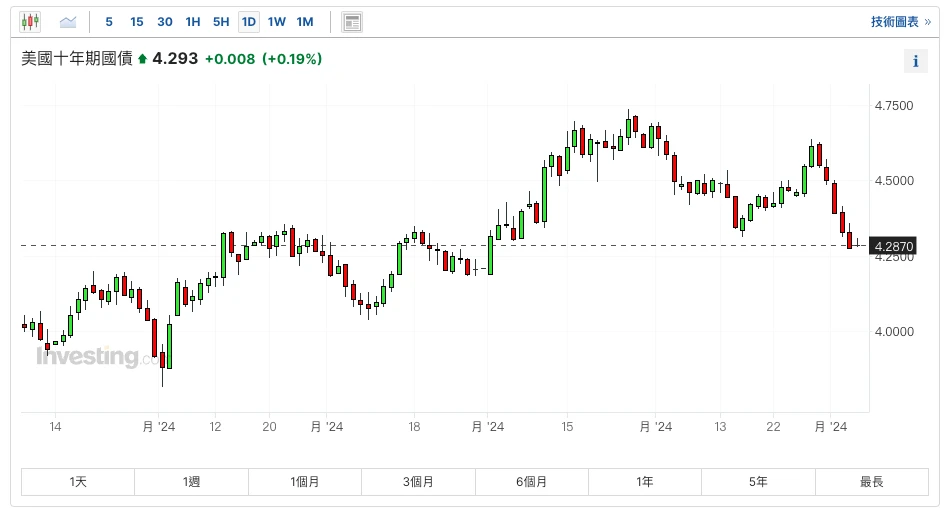
Task: Click the 美國十年期國債 title
Action: tap(77, 59)
